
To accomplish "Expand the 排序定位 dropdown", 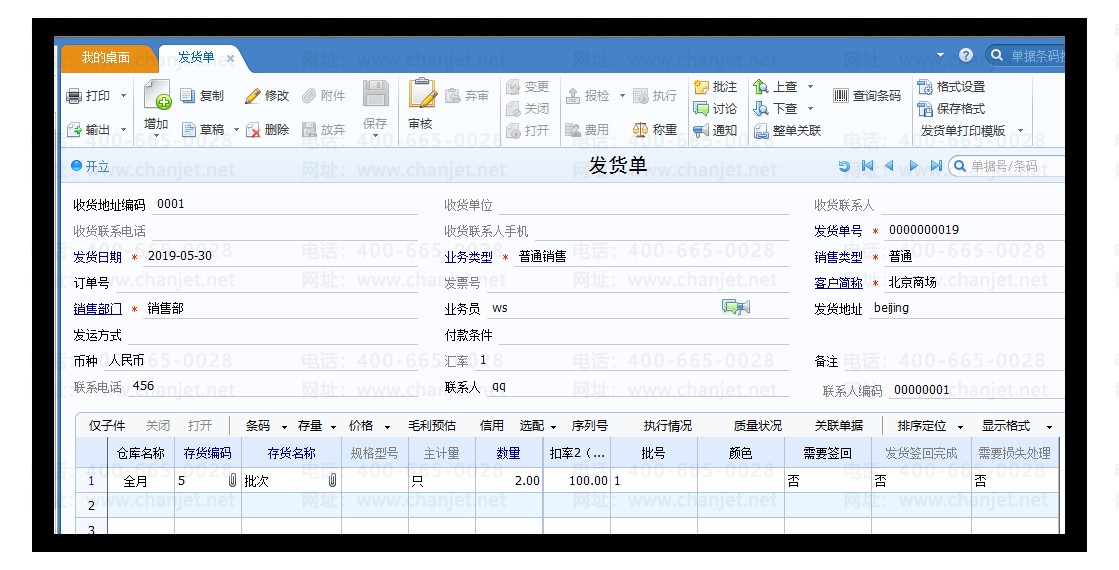I will [x=960, y=427].
